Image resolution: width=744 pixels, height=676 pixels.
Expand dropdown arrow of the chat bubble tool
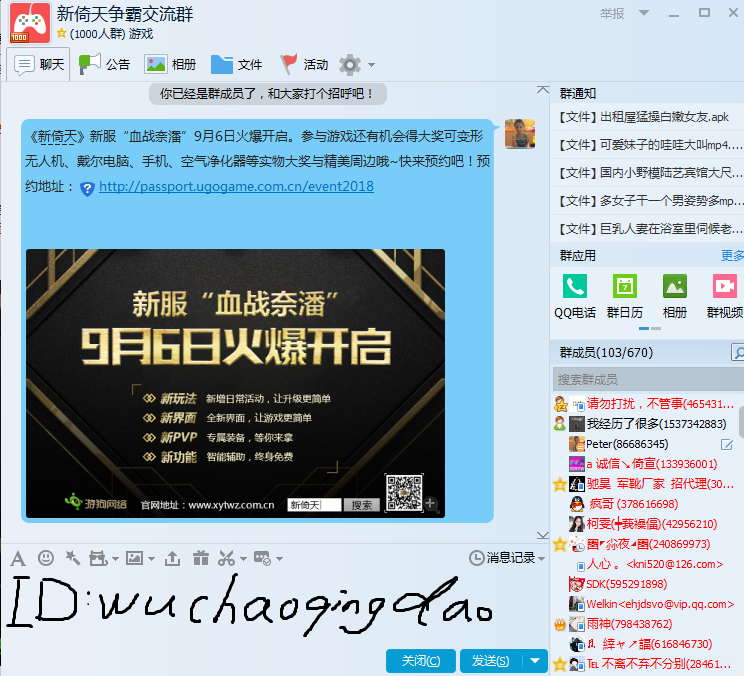279,559
